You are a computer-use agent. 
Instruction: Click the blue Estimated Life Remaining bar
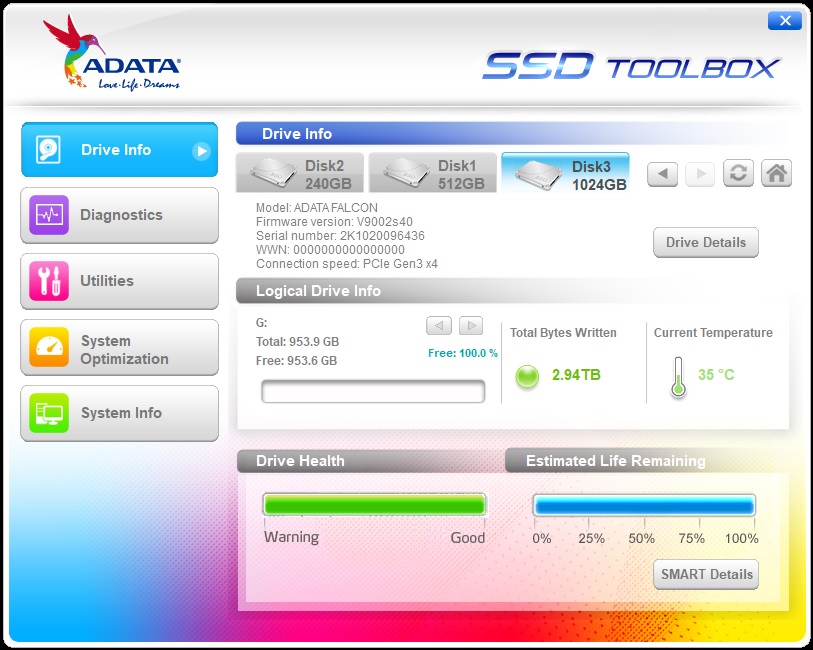[x=644, y=505]
